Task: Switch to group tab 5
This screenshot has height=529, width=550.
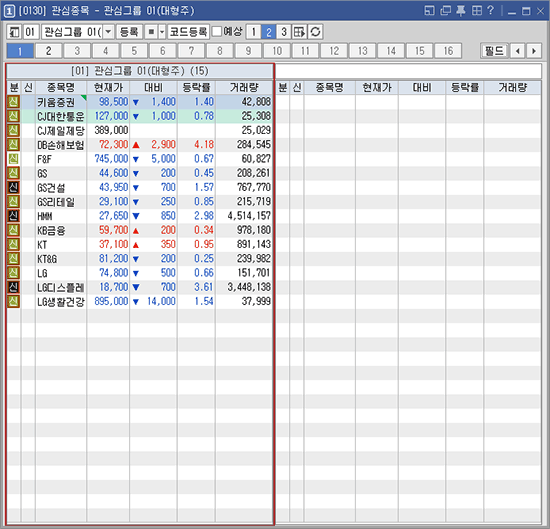Action: coord(134,51)
